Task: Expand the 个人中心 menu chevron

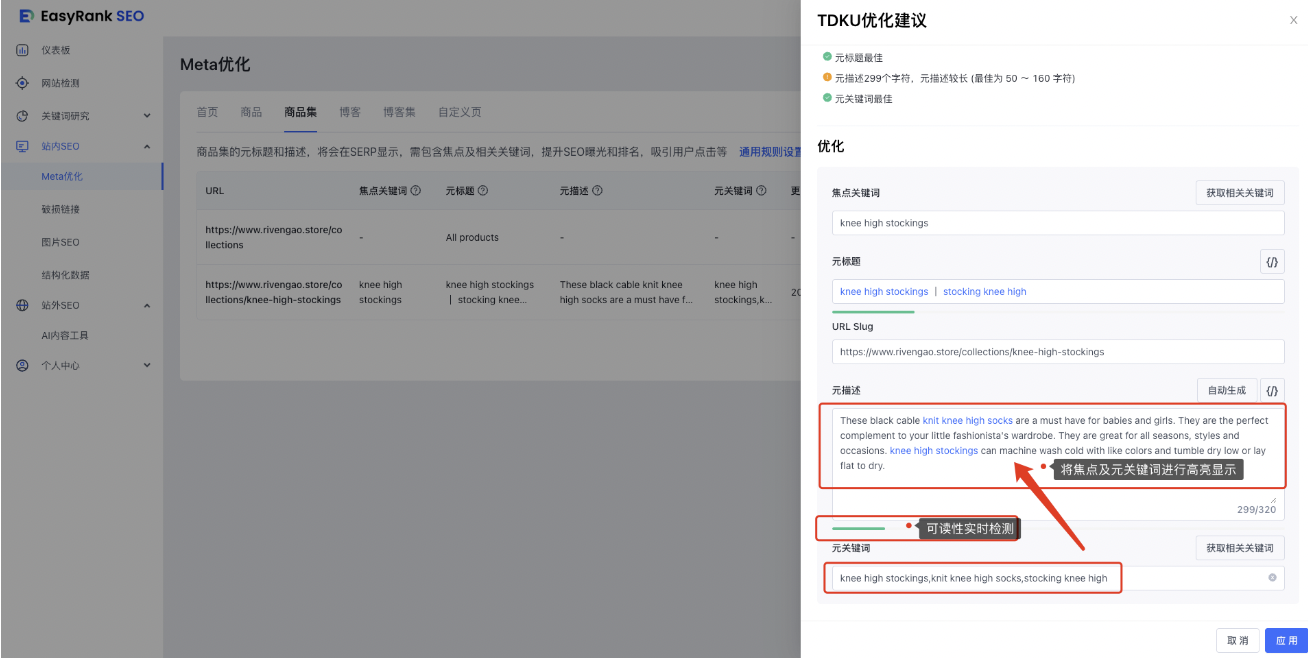Action: (x=147, y=366)
